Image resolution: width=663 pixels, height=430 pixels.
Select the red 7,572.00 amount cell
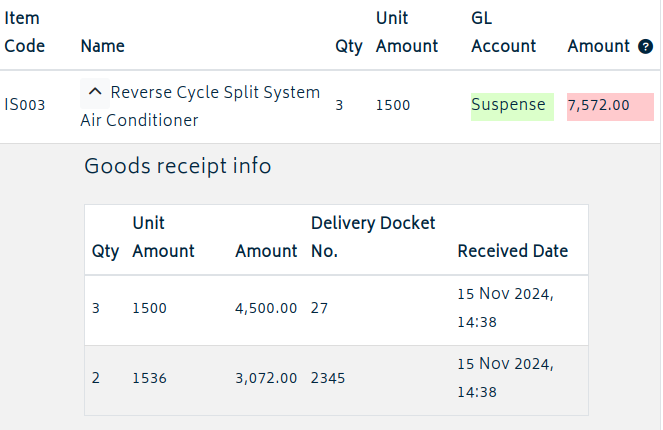click(610, 107)
